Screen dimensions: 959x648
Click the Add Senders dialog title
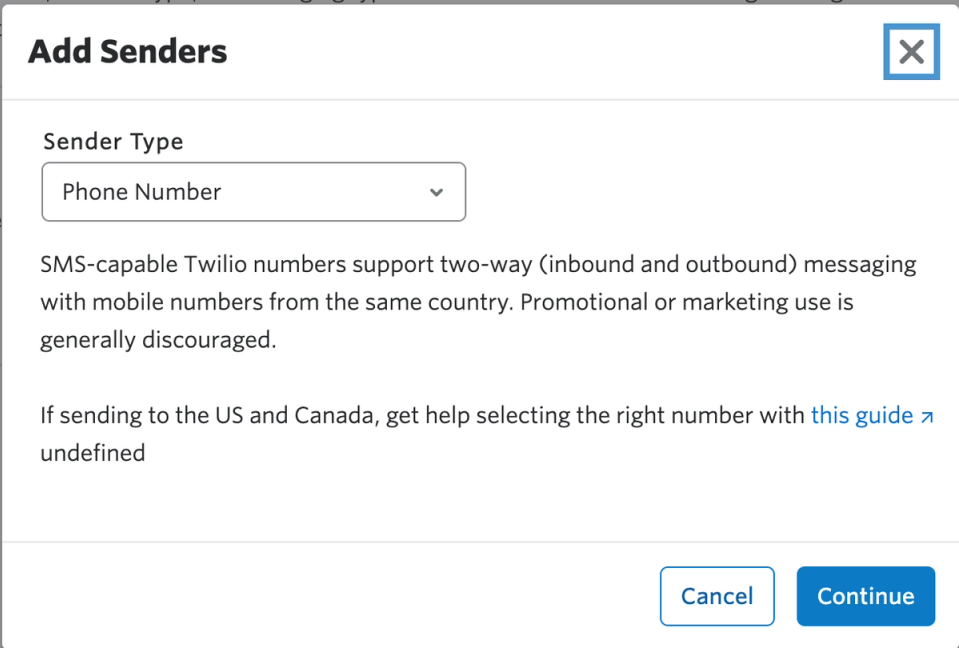click(127, 51)
